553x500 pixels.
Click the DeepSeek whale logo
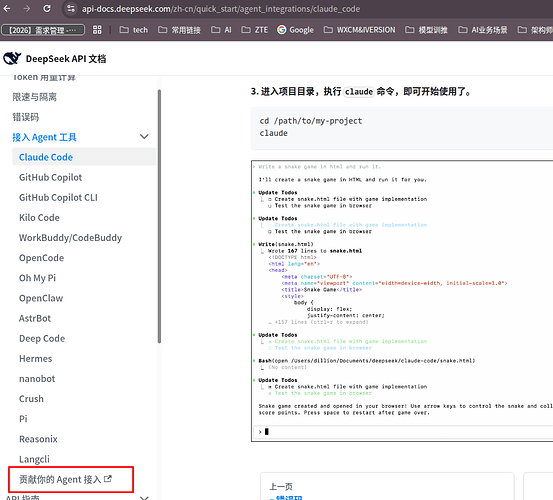click(12, 59)
